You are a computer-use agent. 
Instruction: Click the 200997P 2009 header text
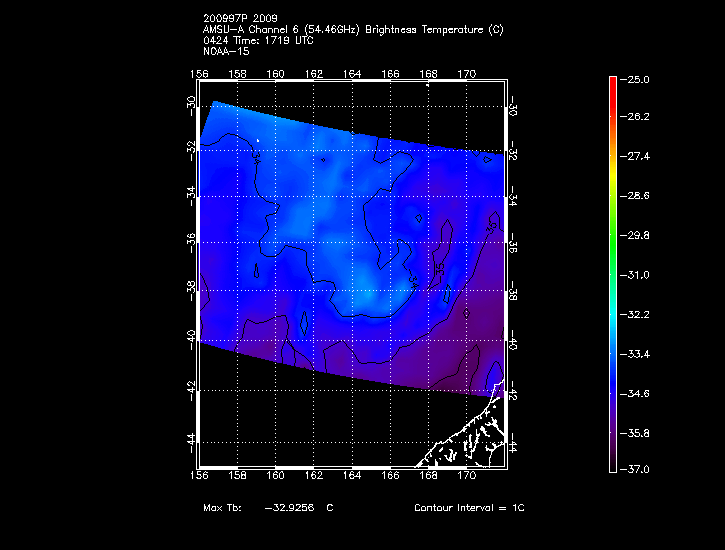242,19
